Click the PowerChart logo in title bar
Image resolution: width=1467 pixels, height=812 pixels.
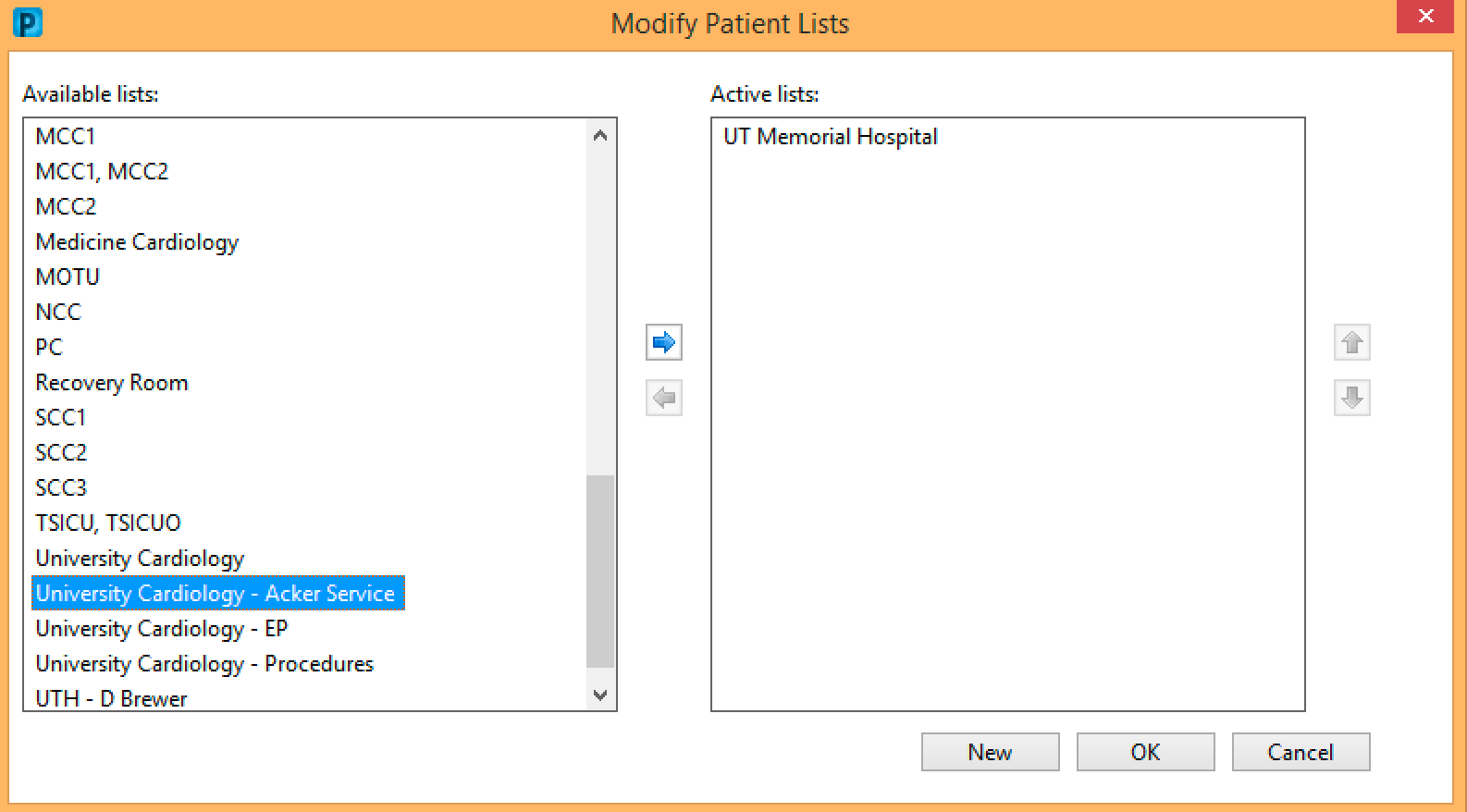tap(28, 22)
